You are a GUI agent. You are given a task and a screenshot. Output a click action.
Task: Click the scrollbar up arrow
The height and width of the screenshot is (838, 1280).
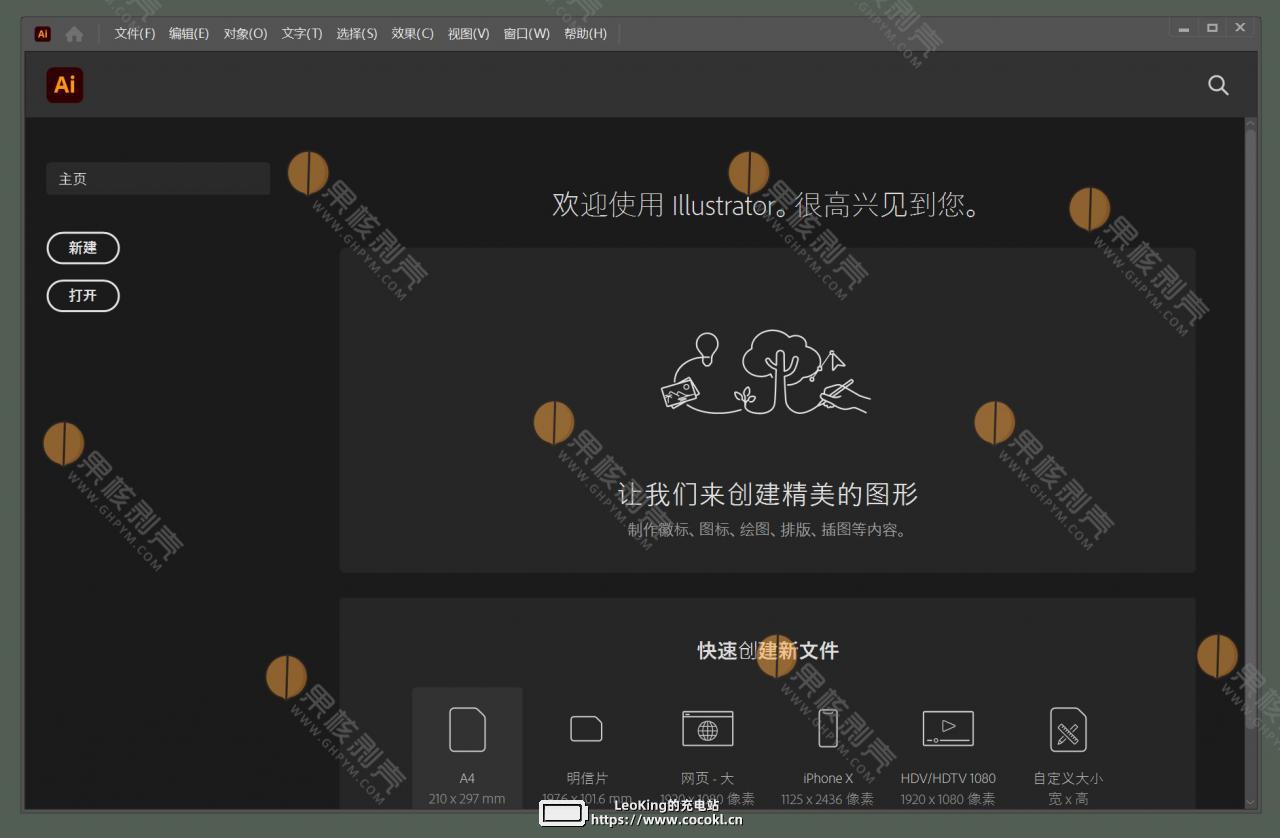coord(1250,123)
